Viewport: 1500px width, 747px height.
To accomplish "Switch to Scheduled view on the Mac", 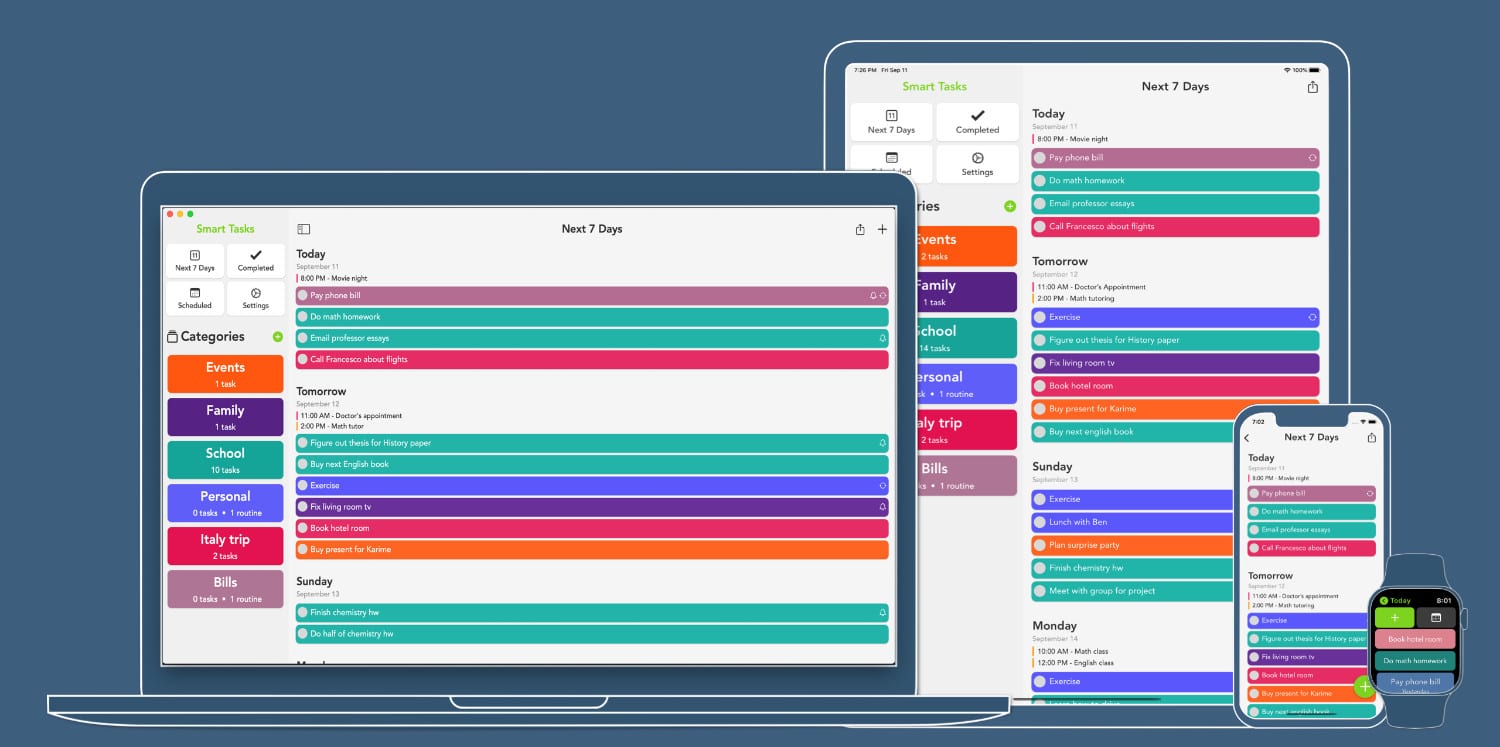I will click(x=195, y=298).
